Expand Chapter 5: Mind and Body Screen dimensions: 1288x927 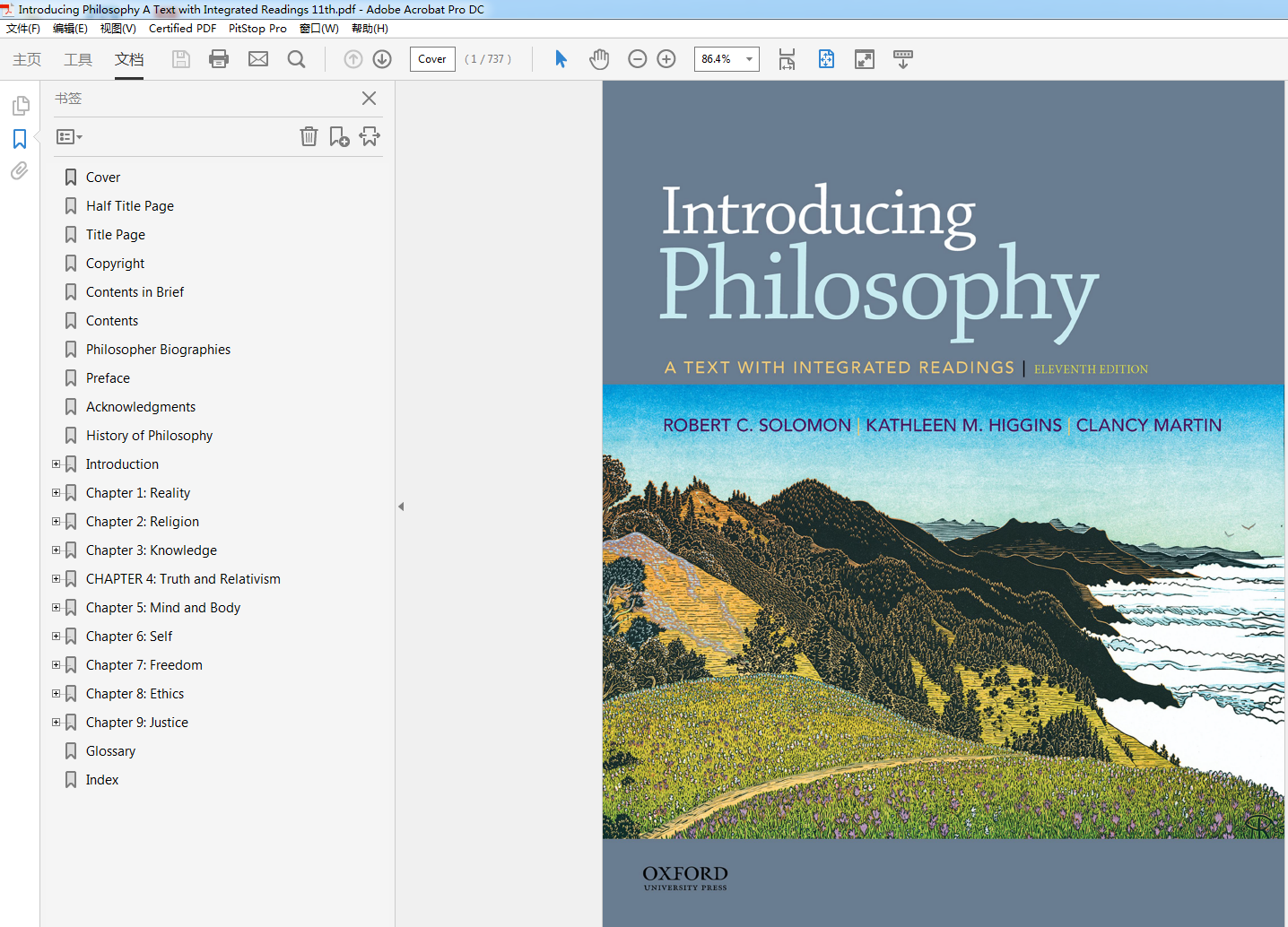(56, 608)
